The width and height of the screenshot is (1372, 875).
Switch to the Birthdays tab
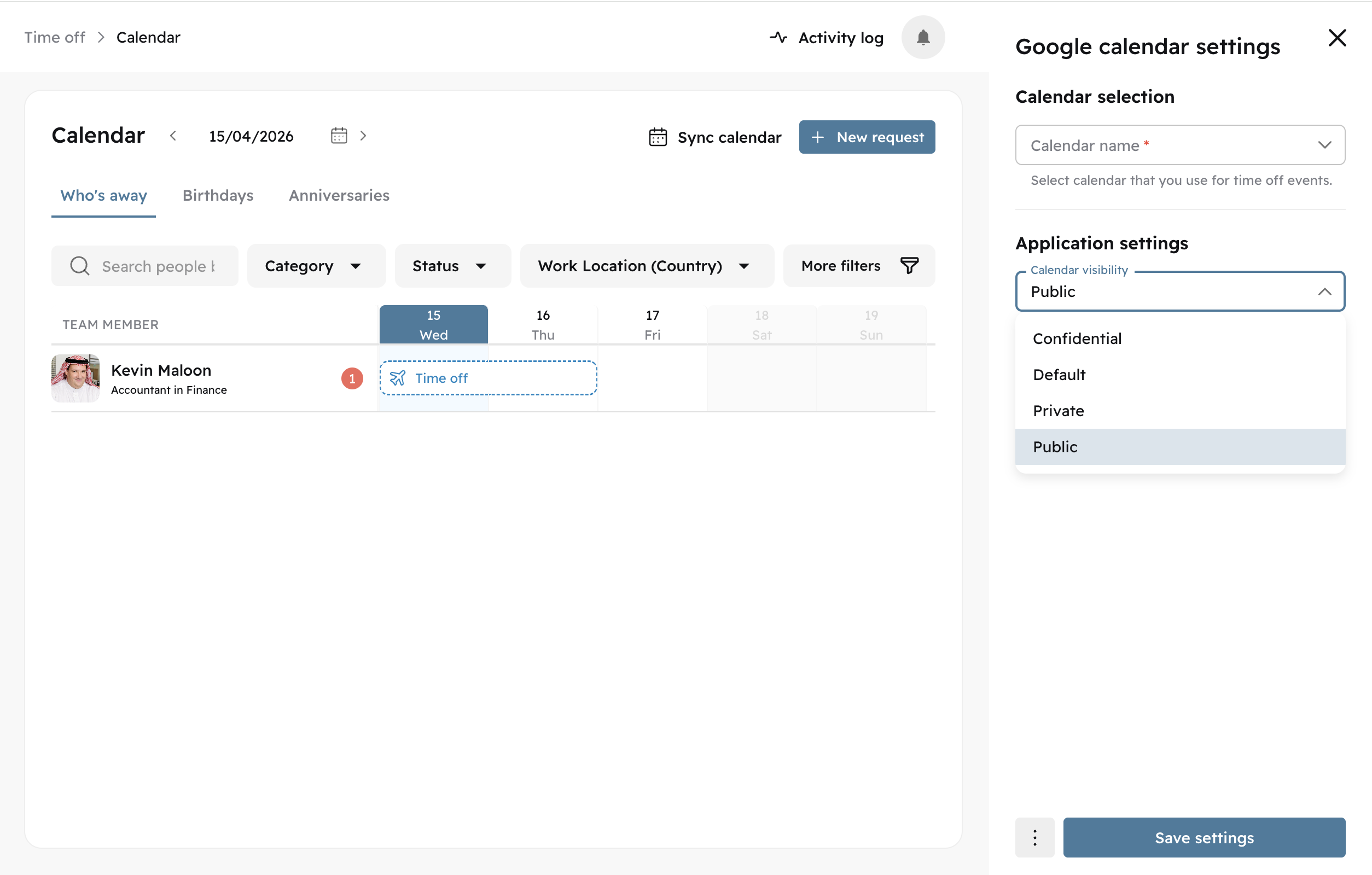pyautogui.click(x=218, y=195)
